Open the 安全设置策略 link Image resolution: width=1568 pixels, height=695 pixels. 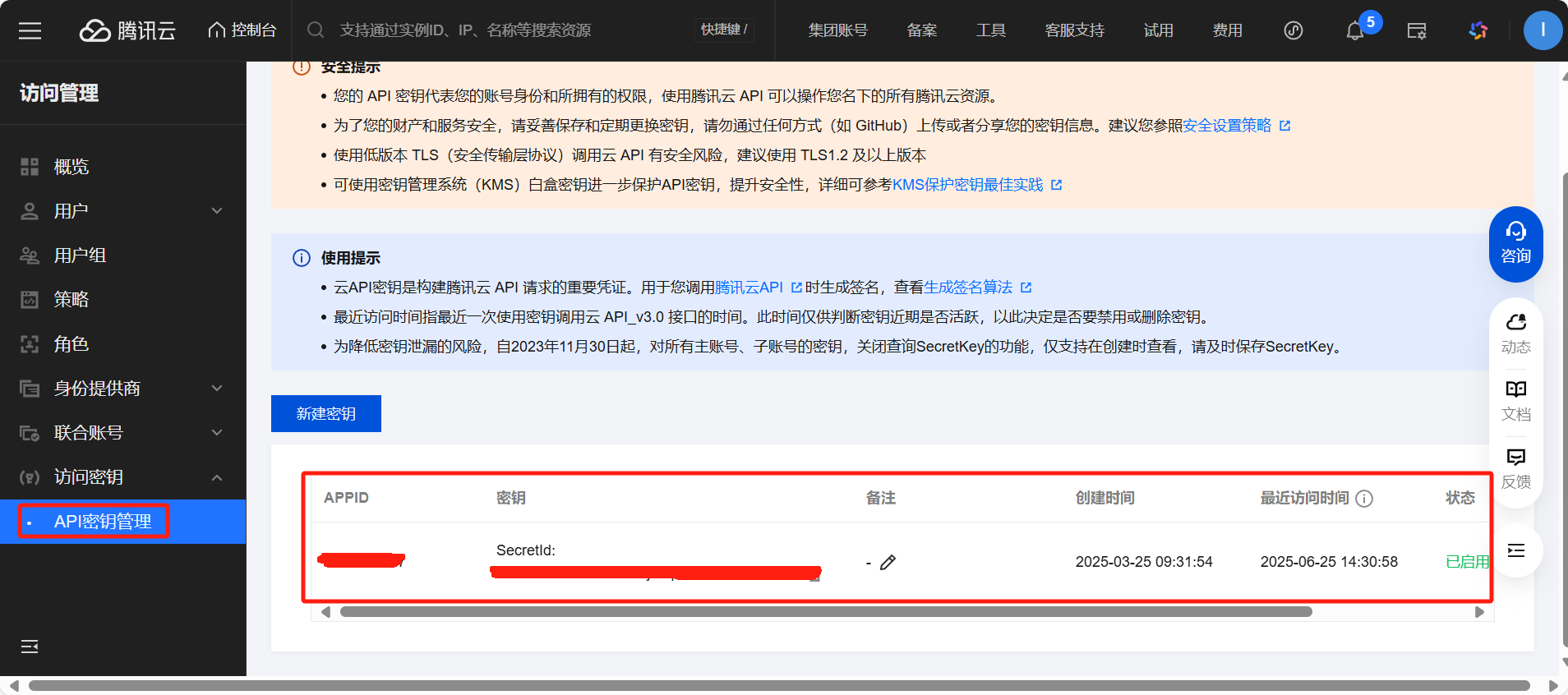click(x=1227, y=126)
